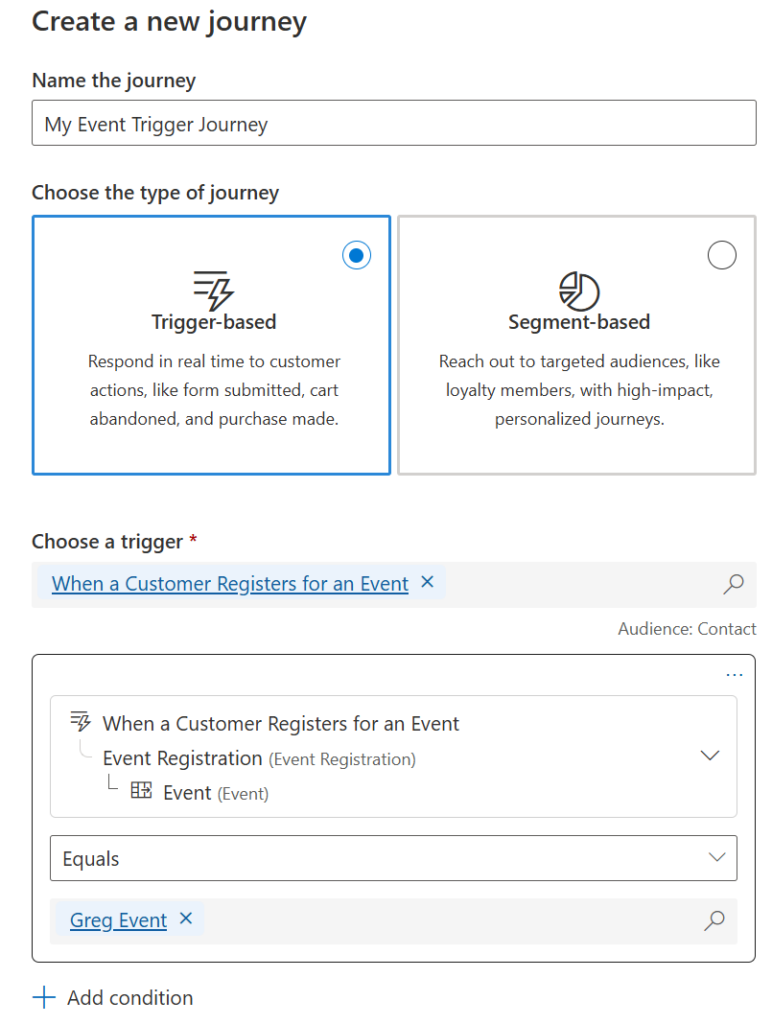Open the Greg Event link
This screenshot has height=1024, width=772.
point(118,921)
